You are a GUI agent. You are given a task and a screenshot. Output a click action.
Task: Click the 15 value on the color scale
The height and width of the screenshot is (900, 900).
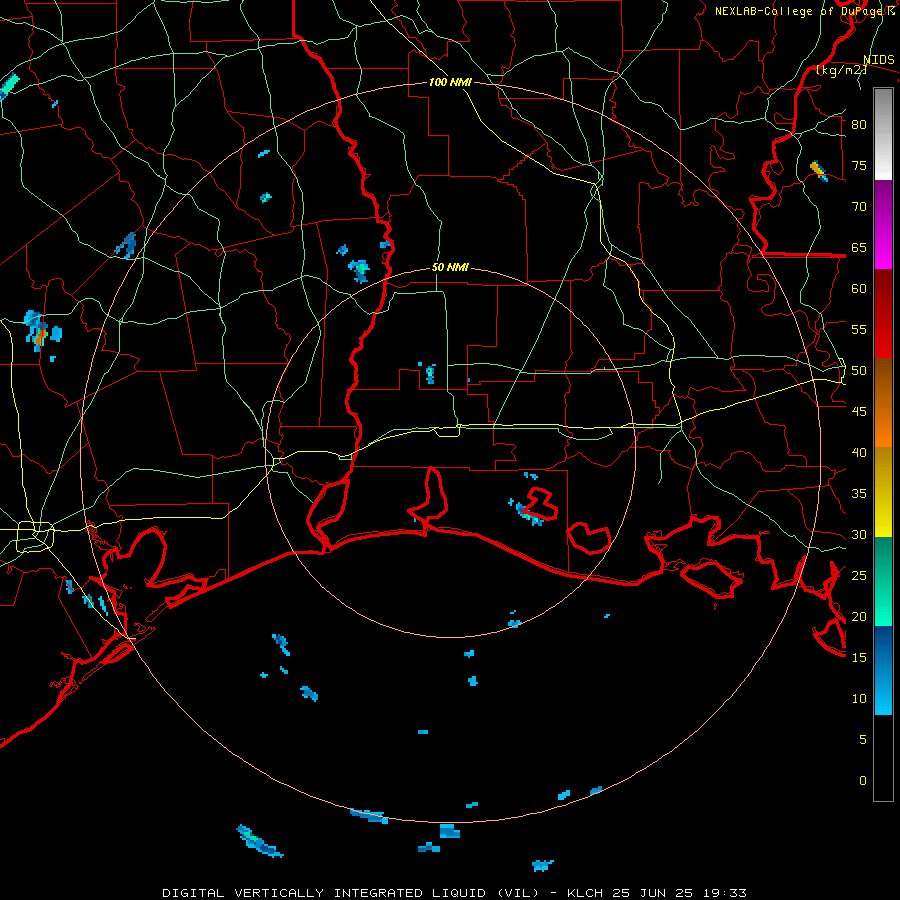pyautogui.click(x=859, y=658)
